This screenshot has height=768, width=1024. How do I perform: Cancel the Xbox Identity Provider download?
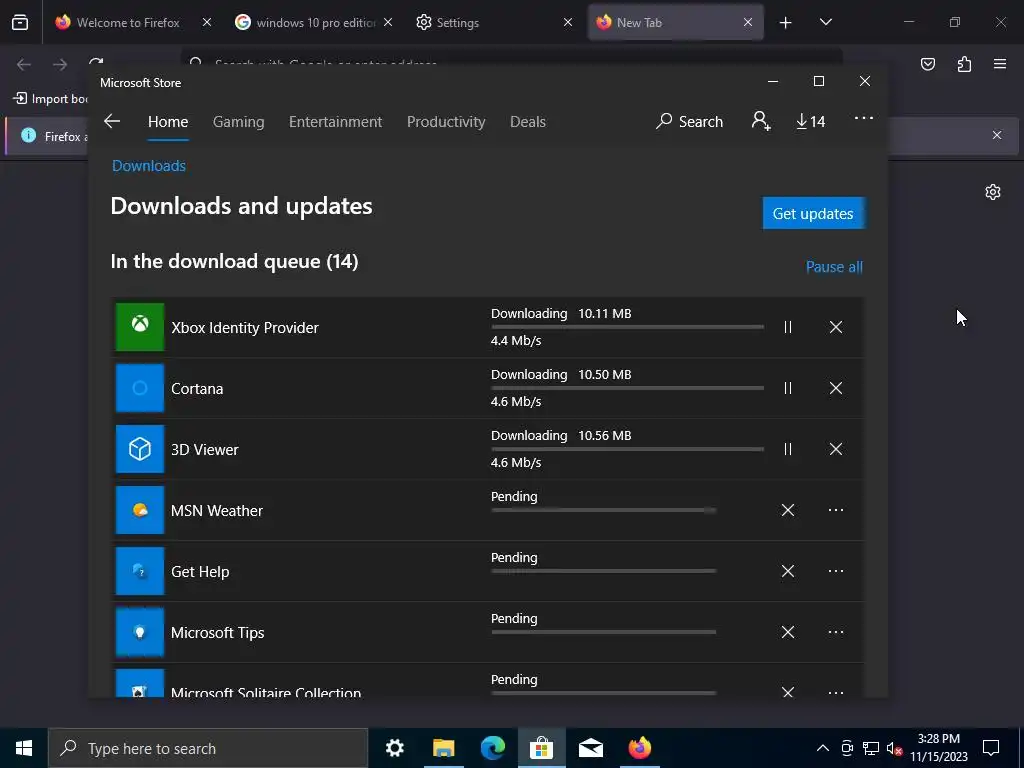pos(835,327)
